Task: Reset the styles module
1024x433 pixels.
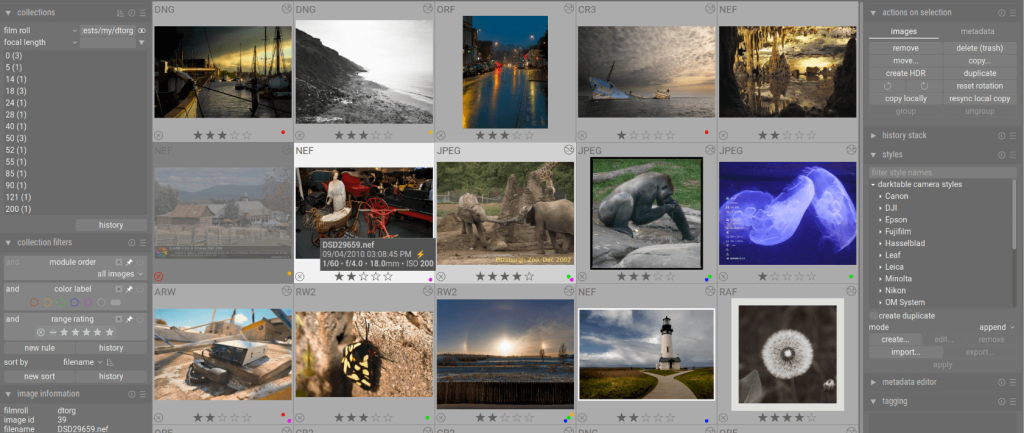Action: coord(1002,155)
